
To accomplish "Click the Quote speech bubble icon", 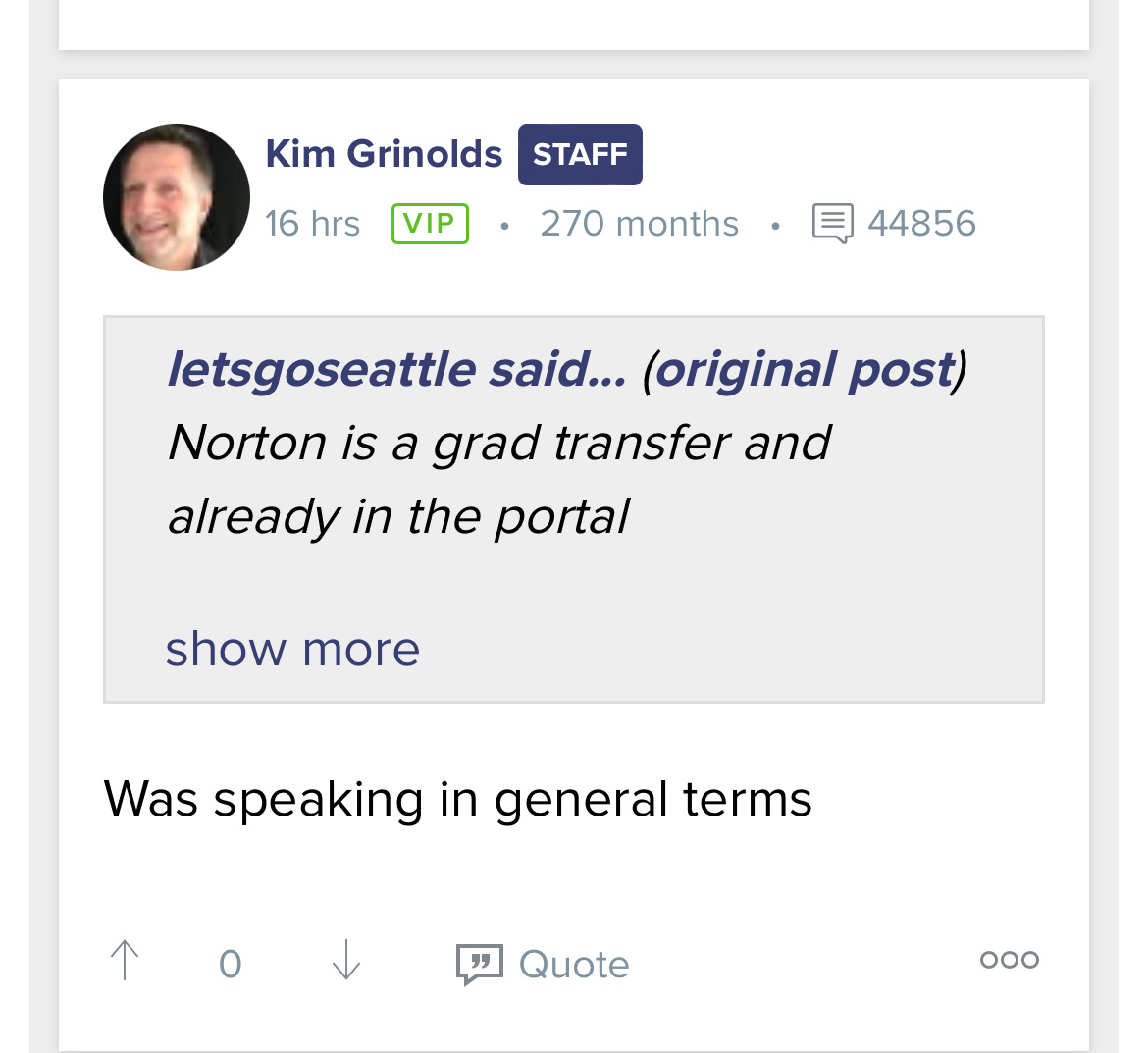I will coord(479,964).
